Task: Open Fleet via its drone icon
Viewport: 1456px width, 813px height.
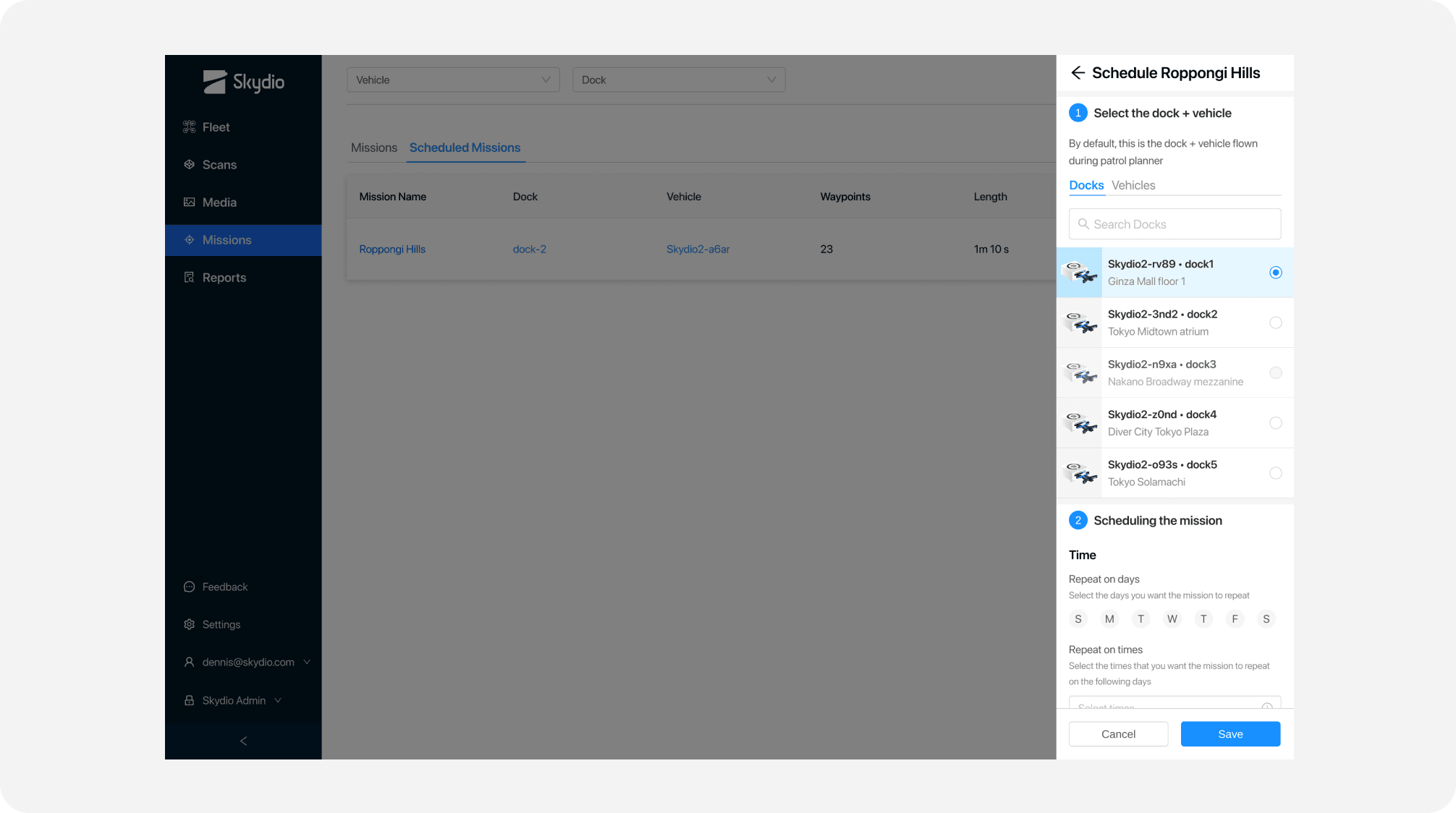Action: tap(190, 127)
